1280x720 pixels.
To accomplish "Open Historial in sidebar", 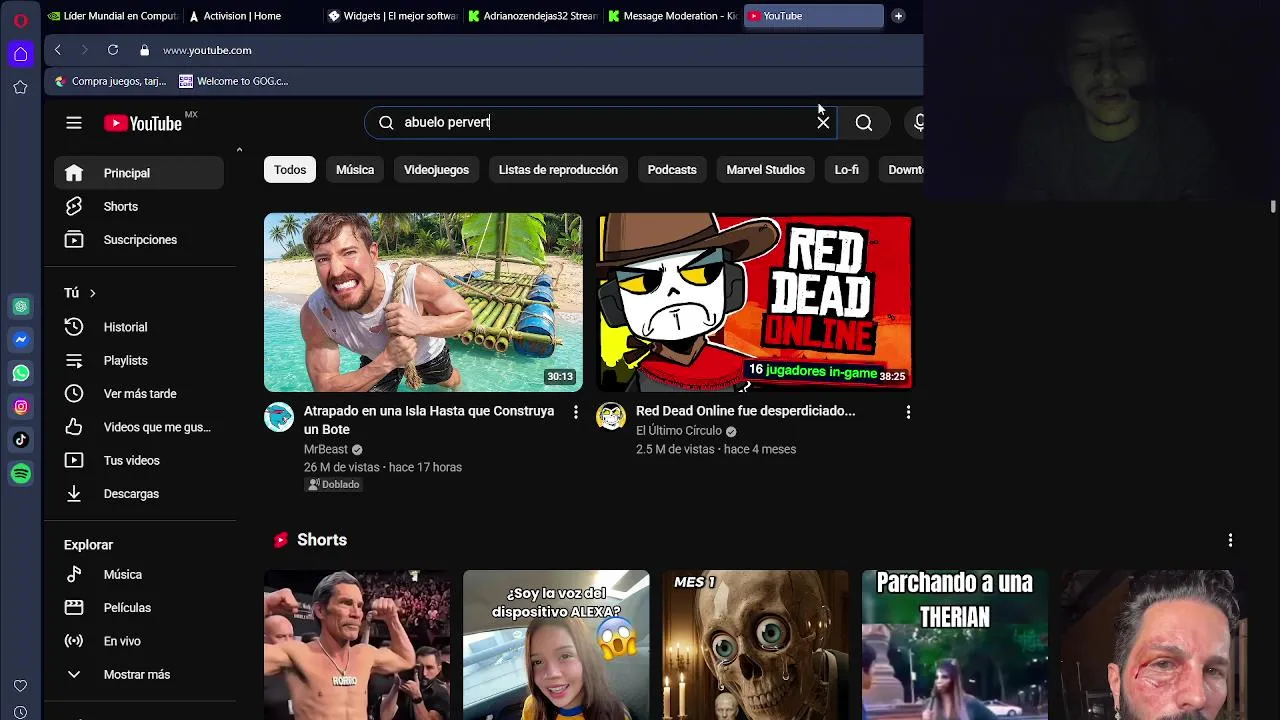I will [x=139, y=327].
